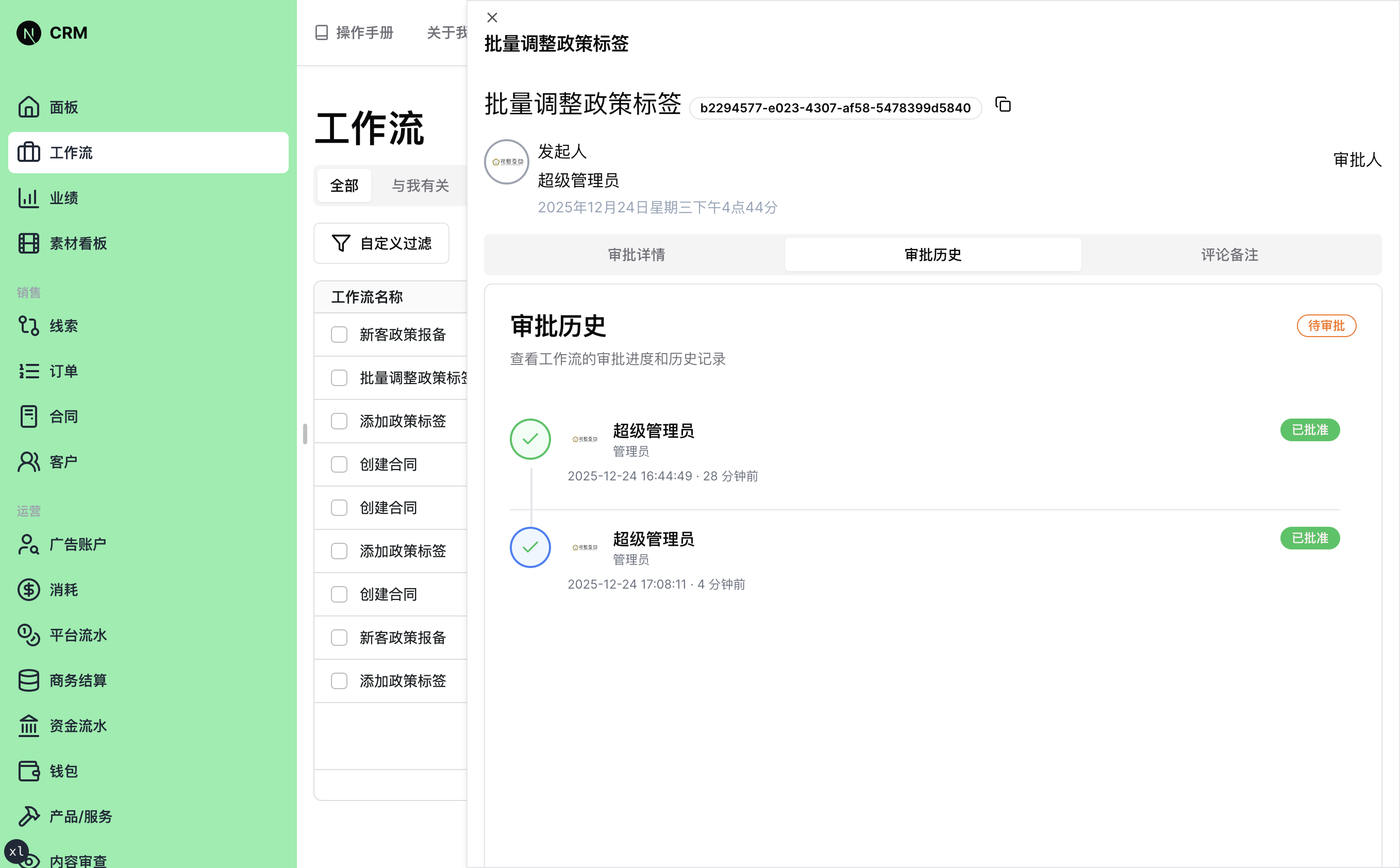Select the 广告账户 ad accounts icon

point(29,544)
